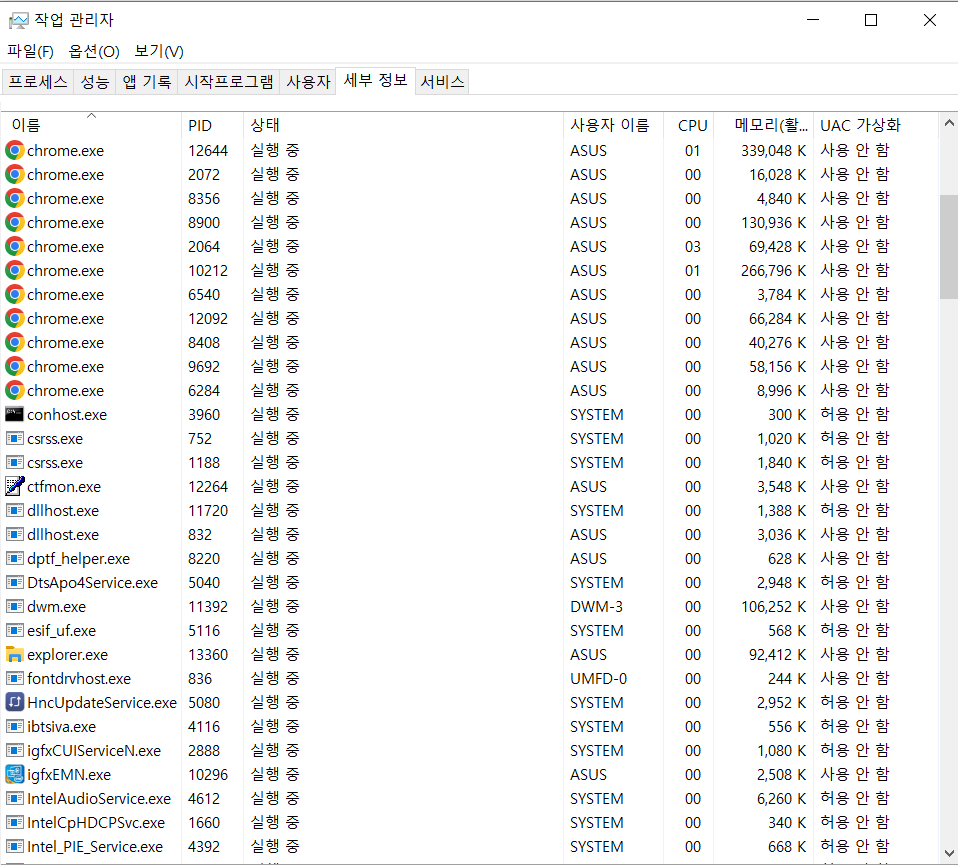This screenshot has height=867, width=958.
Task: Click Chrome icon of PID 2064 row
Action: (15, 247)
